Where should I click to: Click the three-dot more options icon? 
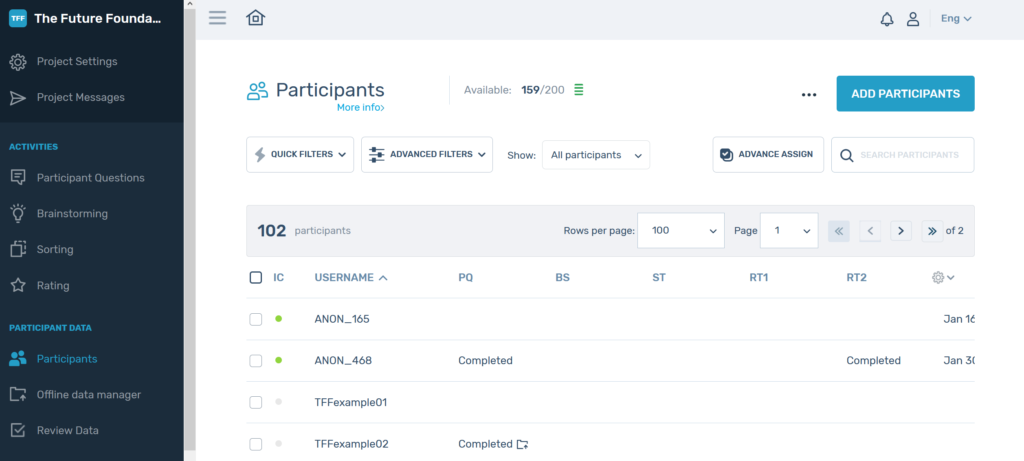[x=809, y=95]
